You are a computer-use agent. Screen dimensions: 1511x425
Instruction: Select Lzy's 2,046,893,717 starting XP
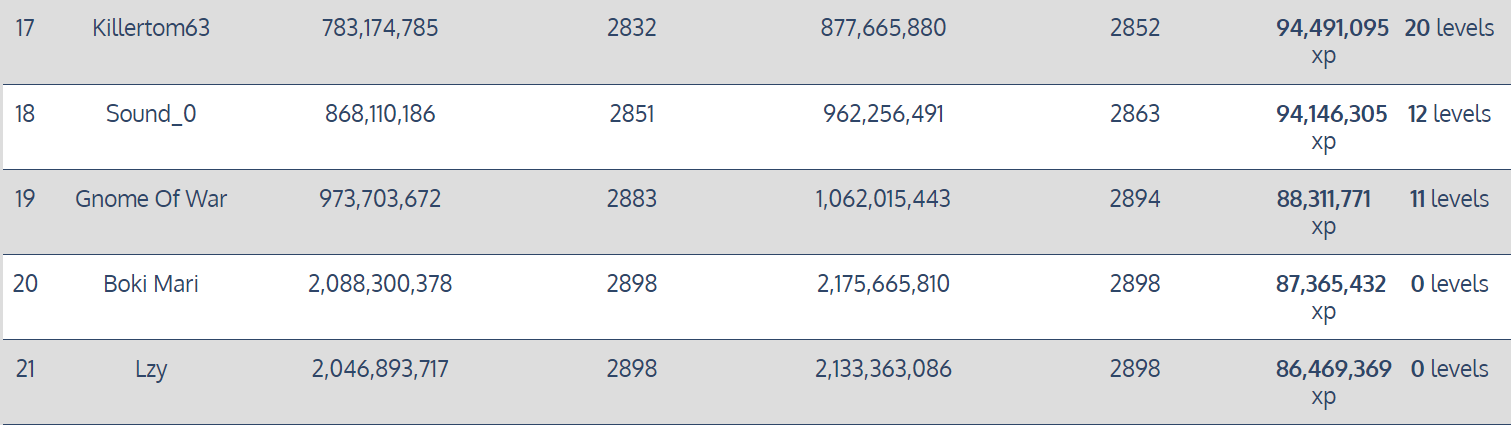point(380,370)
